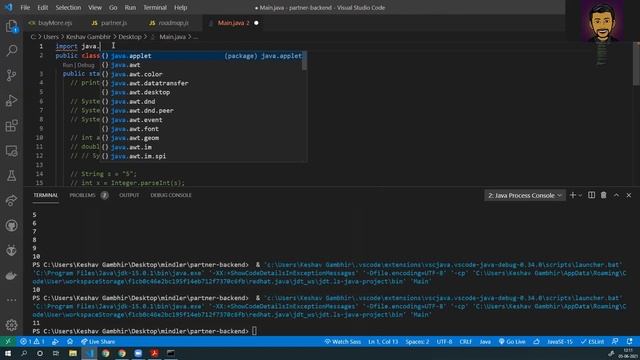Open the Help menu
The image size is (640, 360).
click(x=180, y=7)
